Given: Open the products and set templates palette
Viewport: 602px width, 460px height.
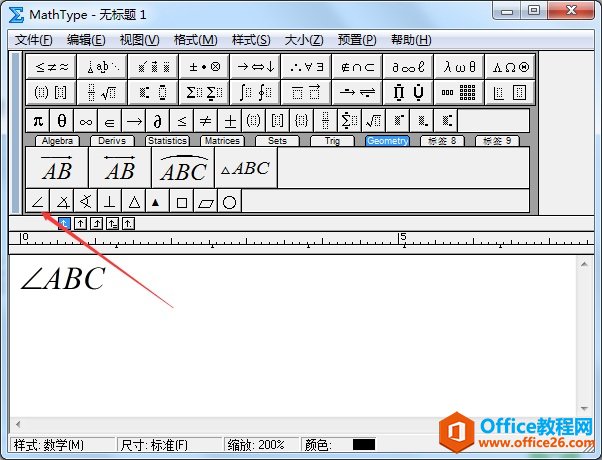Looking at the screenshot, I should (x=408, y=92).
